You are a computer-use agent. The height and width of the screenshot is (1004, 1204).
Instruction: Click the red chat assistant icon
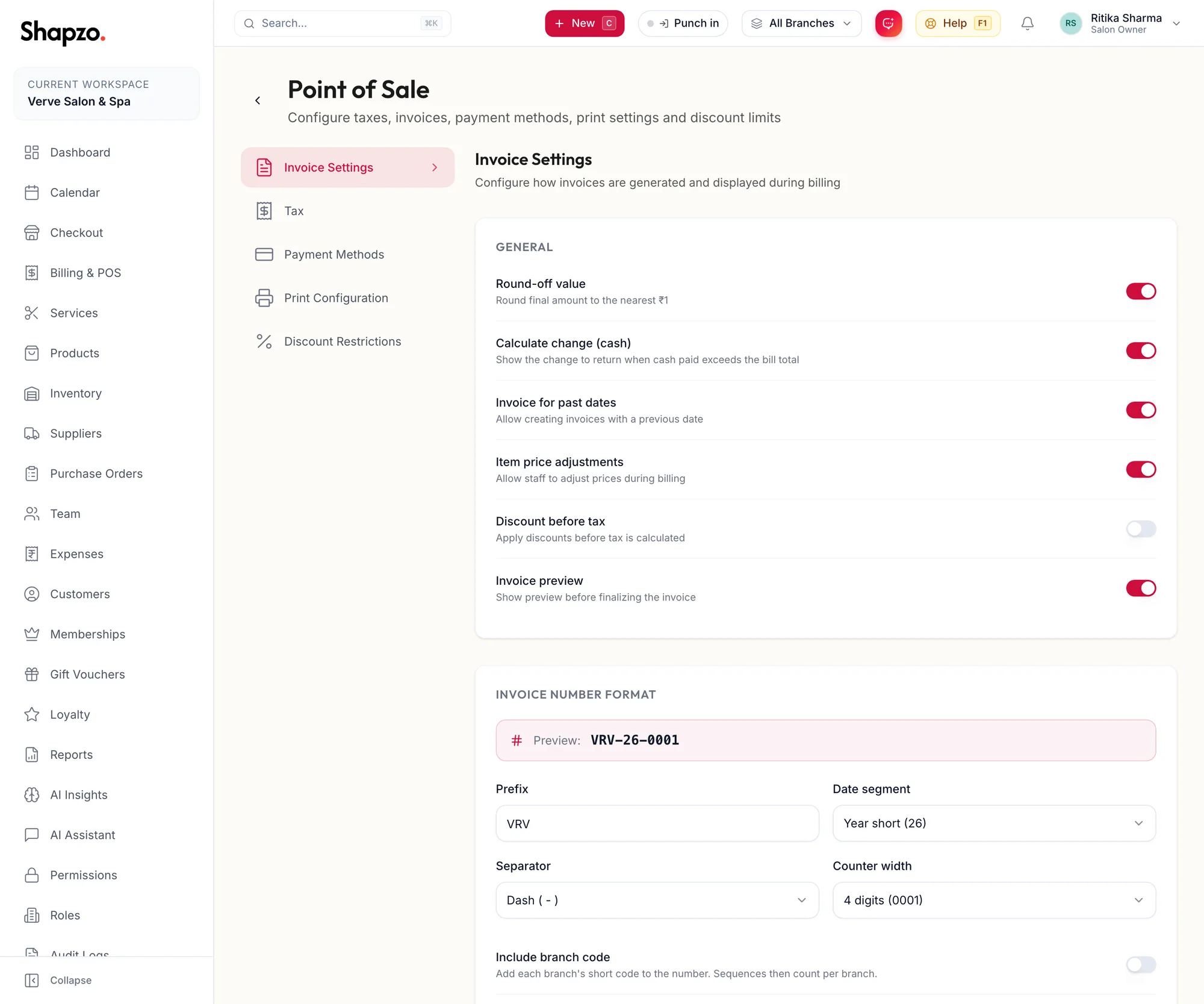(x=888, y=23)
